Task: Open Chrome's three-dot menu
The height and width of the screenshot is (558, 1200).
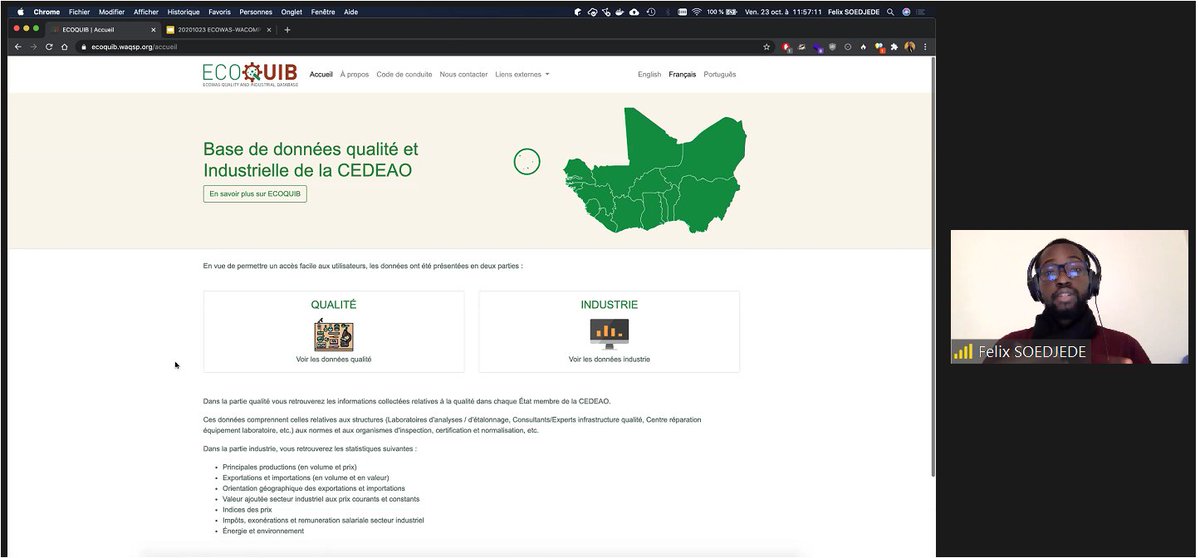Action: [925, 47]
